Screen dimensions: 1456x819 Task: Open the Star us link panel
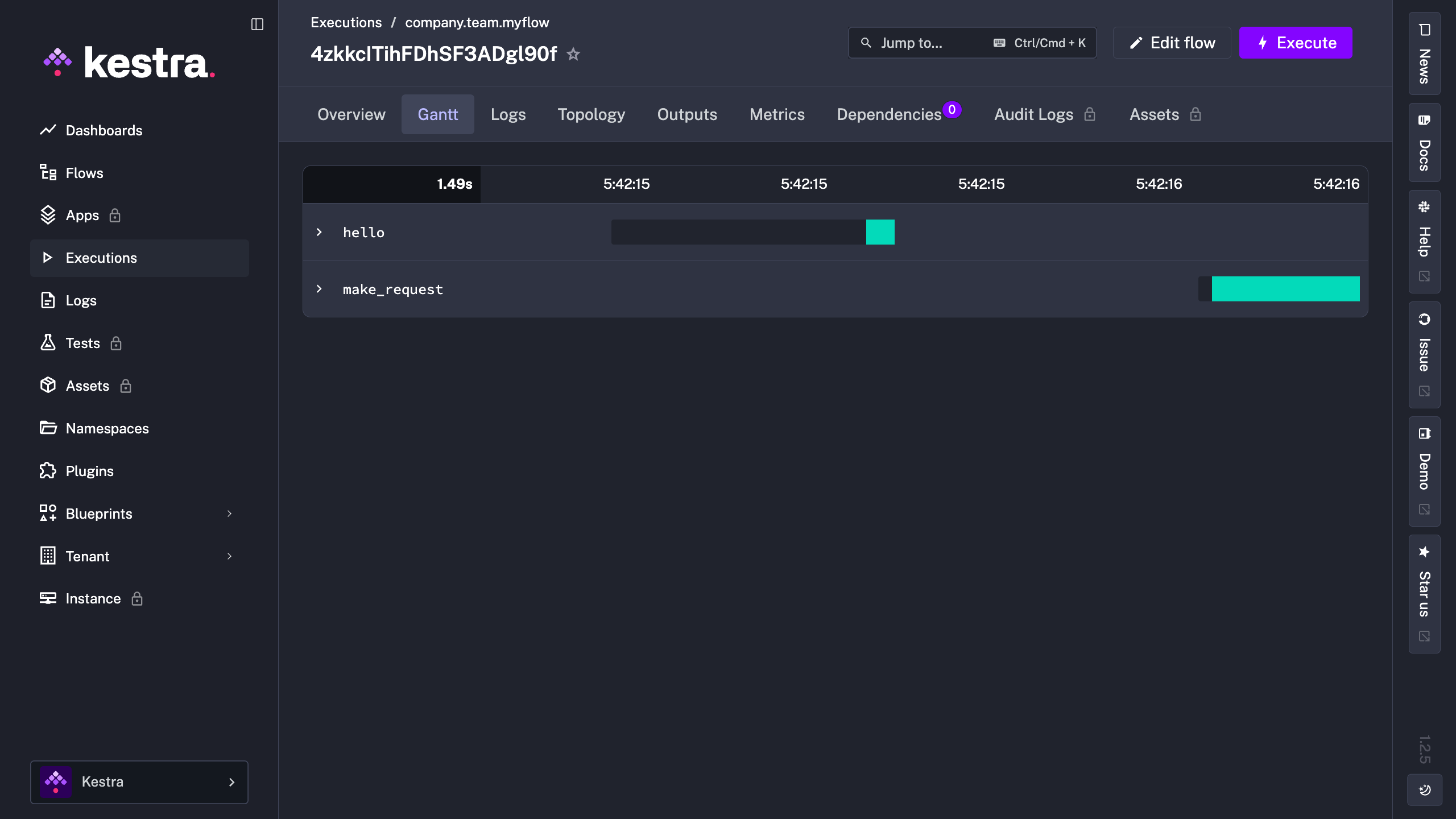coord(1424,593)
